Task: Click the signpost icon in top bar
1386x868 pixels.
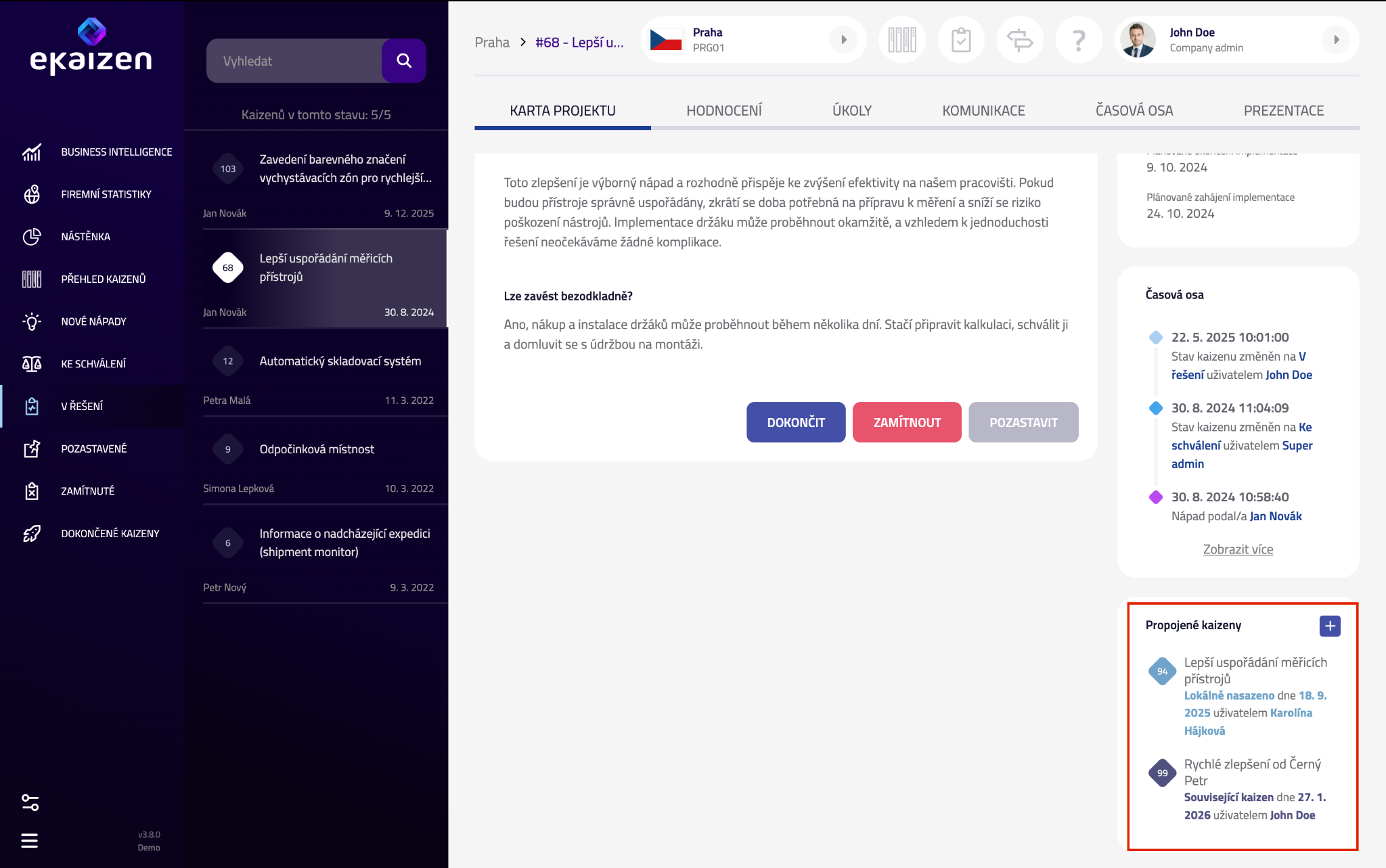Action: [x=1020, y=40]
